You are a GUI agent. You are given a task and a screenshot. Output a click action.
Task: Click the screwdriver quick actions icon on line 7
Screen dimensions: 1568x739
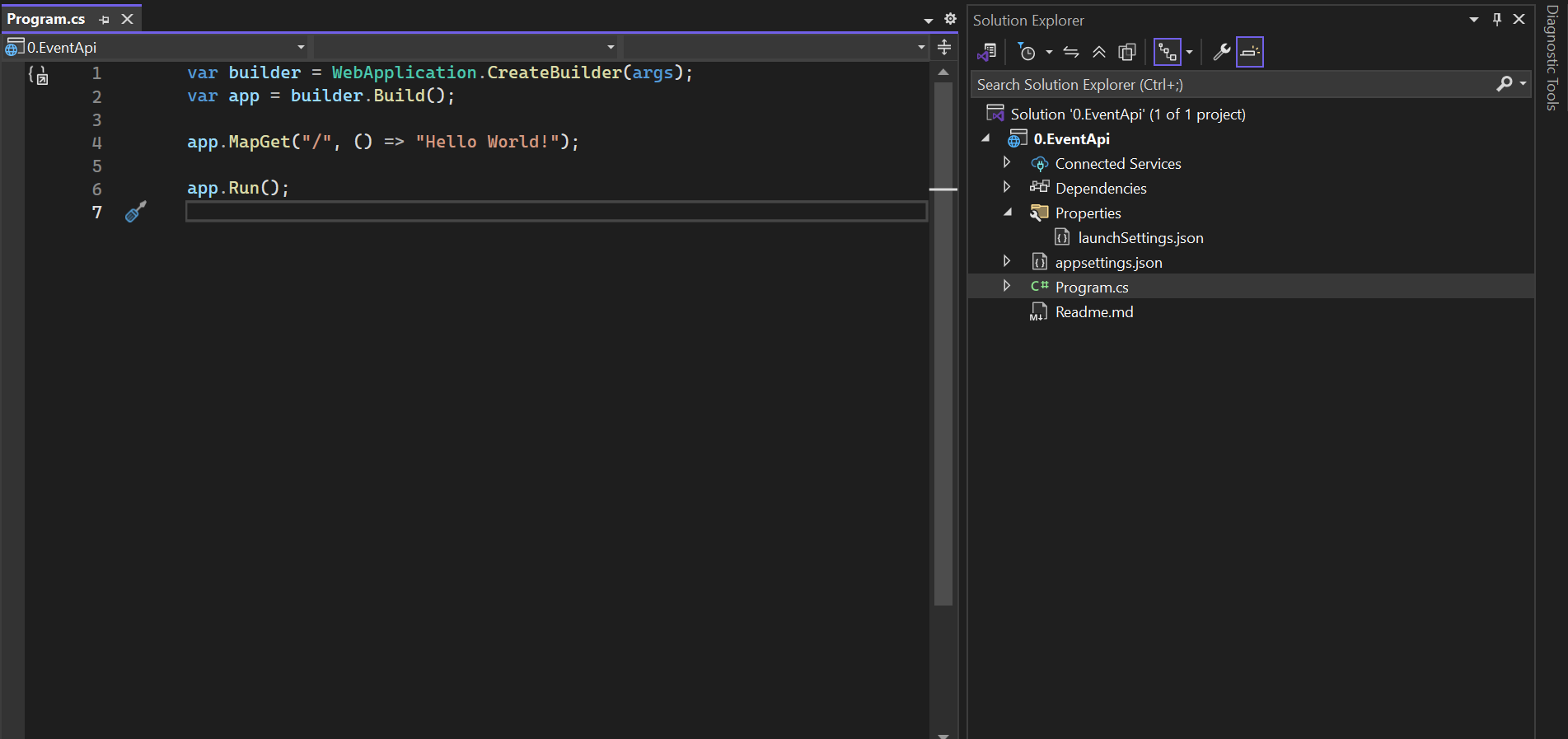[135, 212]
